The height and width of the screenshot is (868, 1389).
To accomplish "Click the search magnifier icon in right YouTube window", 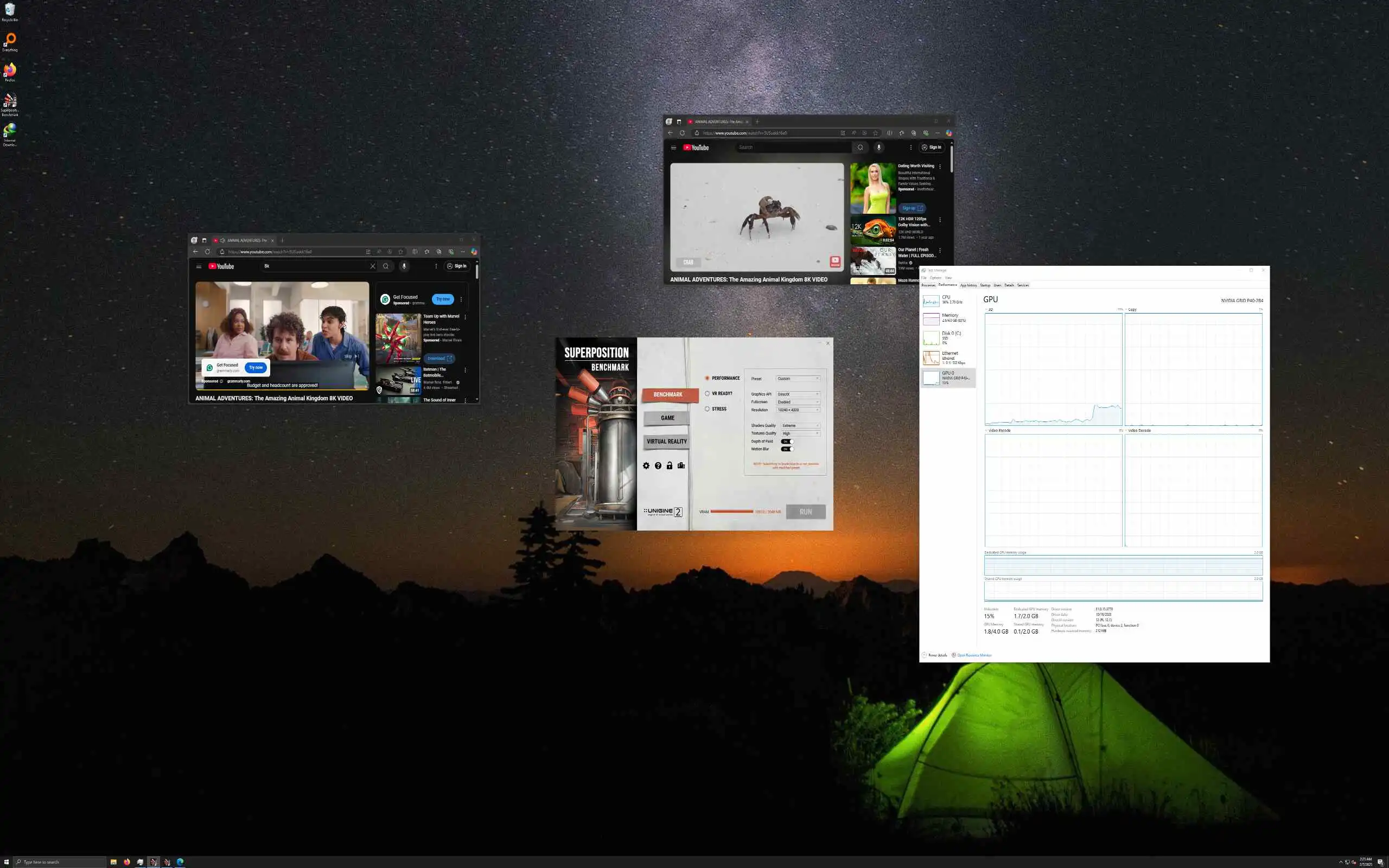I will 860,148.
